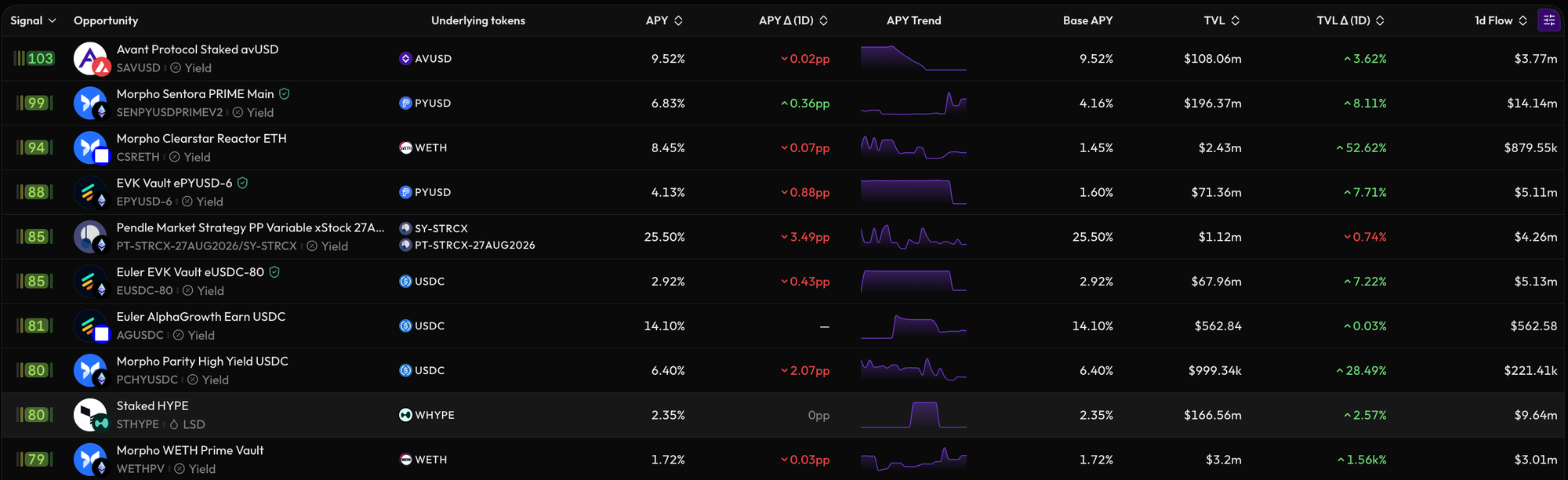Open Morpho Clearstar Reactor ETH opportunity
The image size is (1568, 480).
pyautogui.click(x=201, y=139)
